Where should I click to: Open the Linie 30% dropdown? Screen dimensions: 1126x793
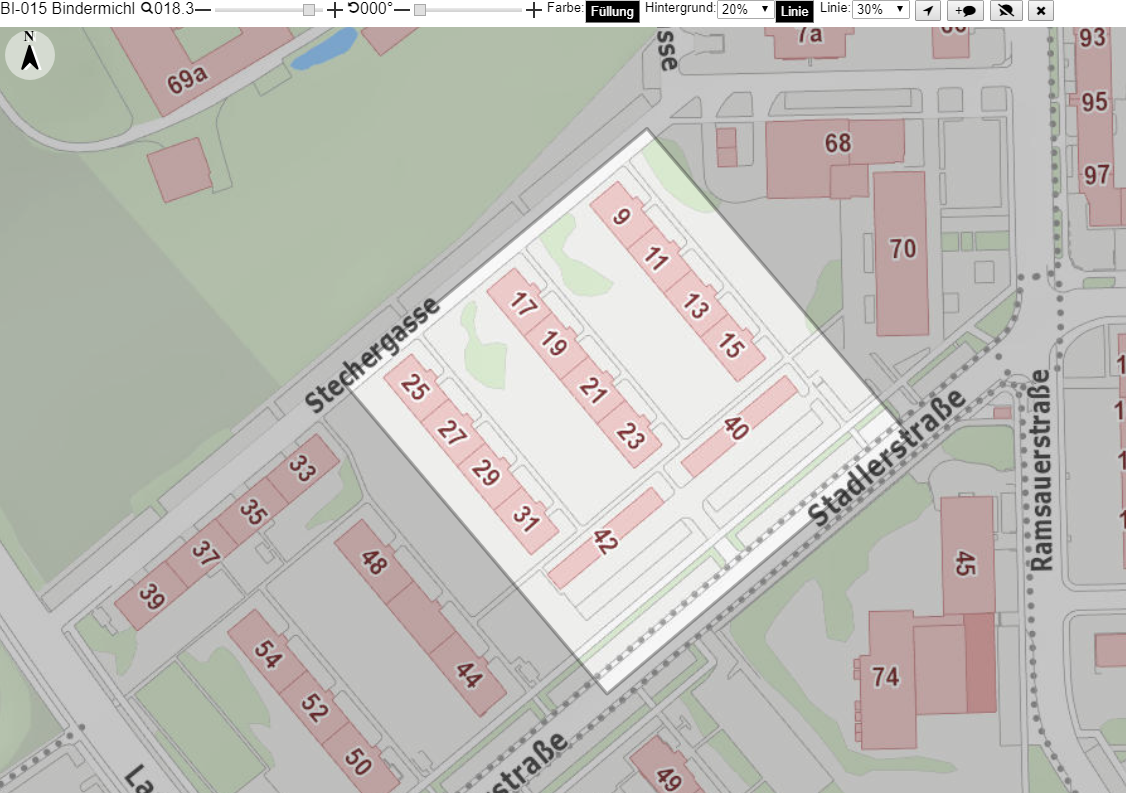[x=880, y=9]
